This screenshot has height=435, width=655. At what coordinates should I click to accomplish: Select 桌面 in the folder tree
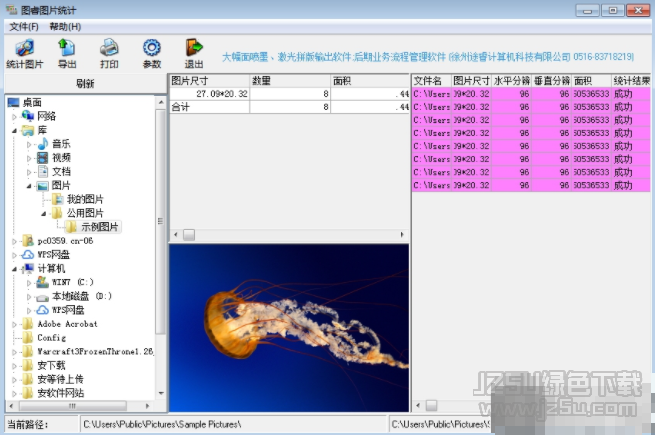32,102
